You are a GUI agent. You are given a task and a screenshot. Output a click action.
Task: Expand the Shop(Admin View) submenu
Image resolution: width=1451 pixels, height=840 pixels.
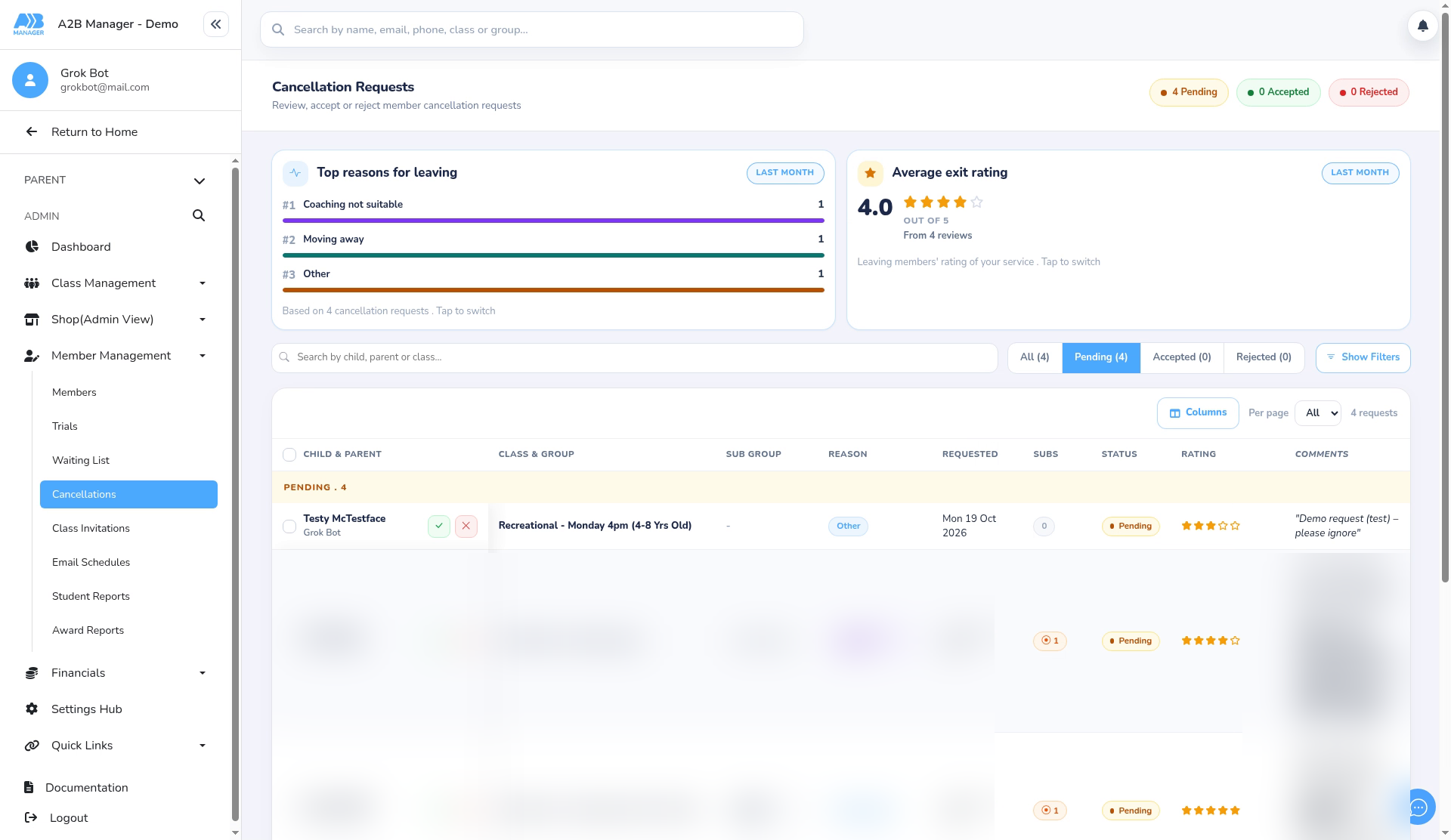[203, 320]
